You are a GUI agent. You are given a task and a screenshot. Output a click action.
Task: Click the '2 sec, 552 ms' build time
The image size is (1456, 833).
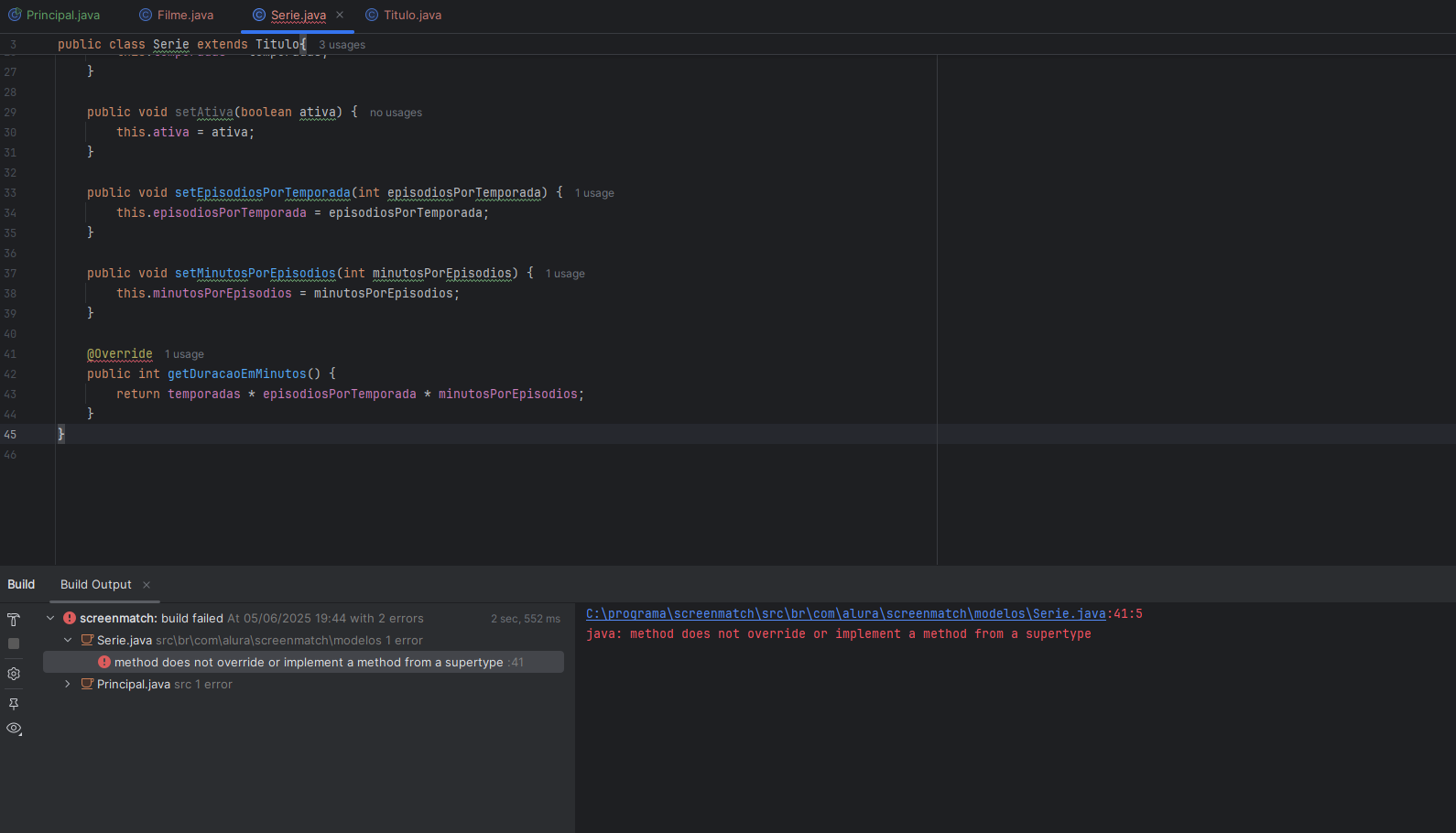pos(526,619)
